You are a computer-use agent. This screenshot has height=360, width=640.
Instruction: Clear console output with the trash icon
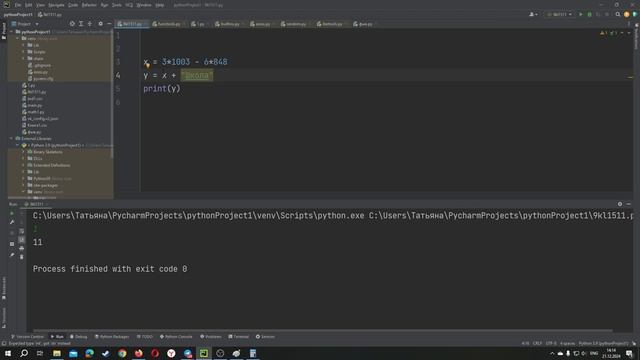[22, 257]
